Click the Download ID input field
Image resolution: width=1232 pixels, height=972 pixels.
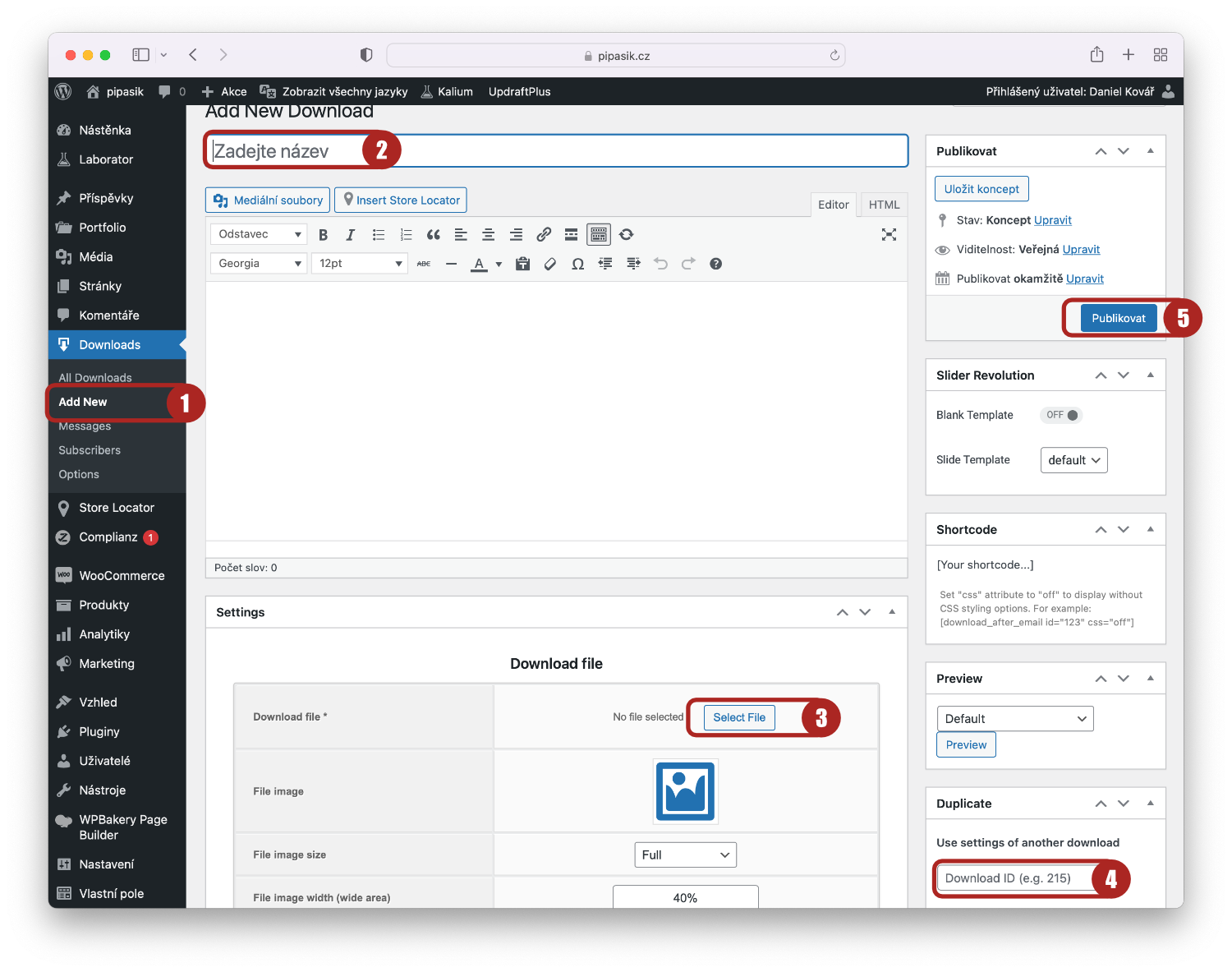(x=1015, y=878)
